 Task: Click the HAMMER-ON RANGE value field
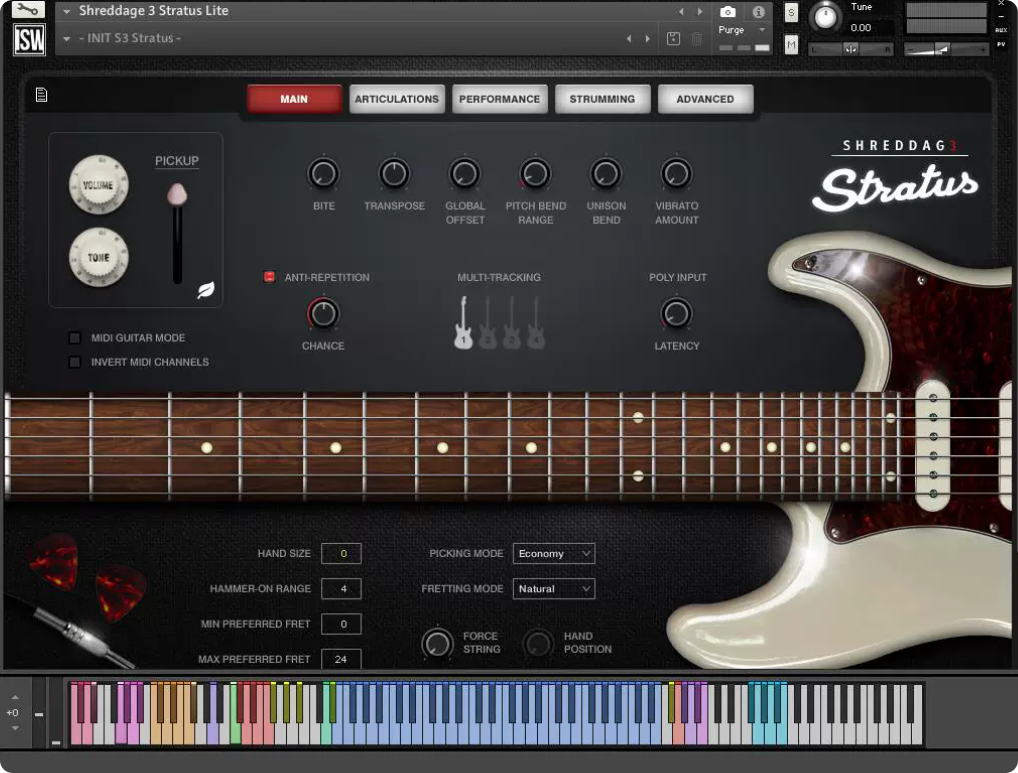pyautogui.click(x=341, y=589)
